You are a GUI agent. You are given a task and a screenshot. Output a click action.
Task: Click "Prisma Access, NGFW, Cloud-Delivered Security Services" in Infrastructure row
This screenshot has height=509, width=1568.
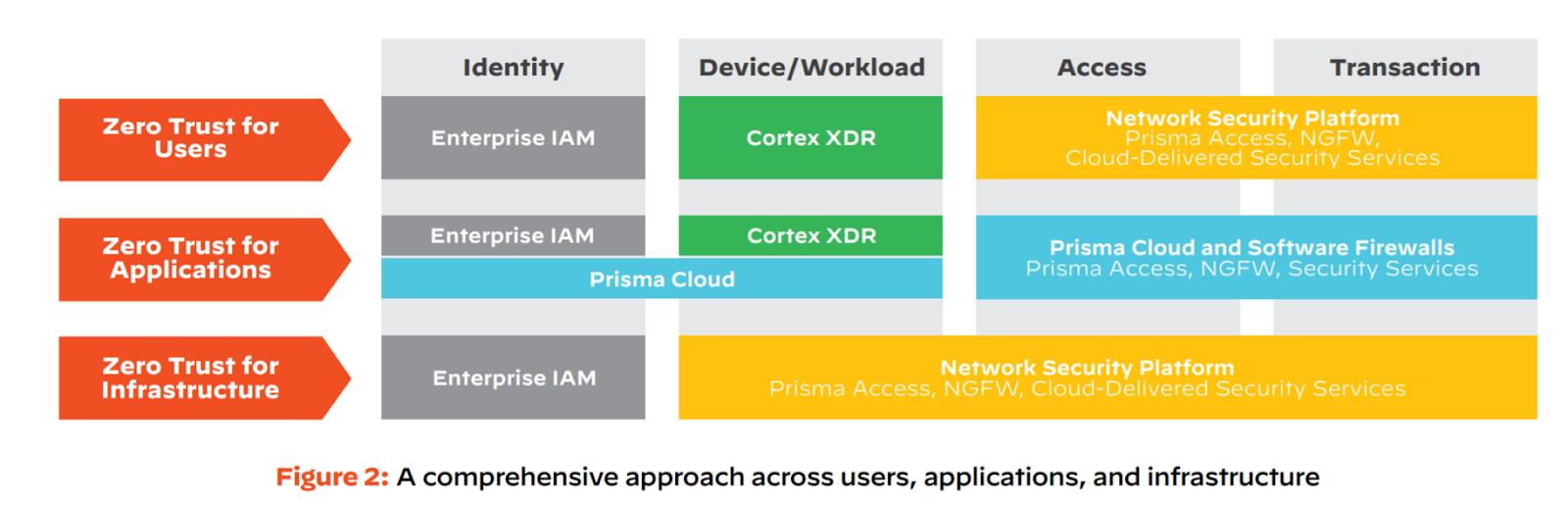[x=1087, y=388]
